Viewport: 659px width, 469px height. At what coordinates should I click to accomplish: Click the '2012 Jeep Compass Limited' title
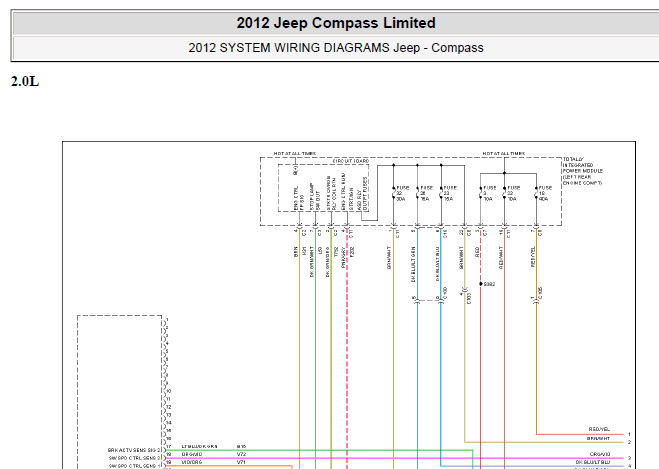coord(336,23)
